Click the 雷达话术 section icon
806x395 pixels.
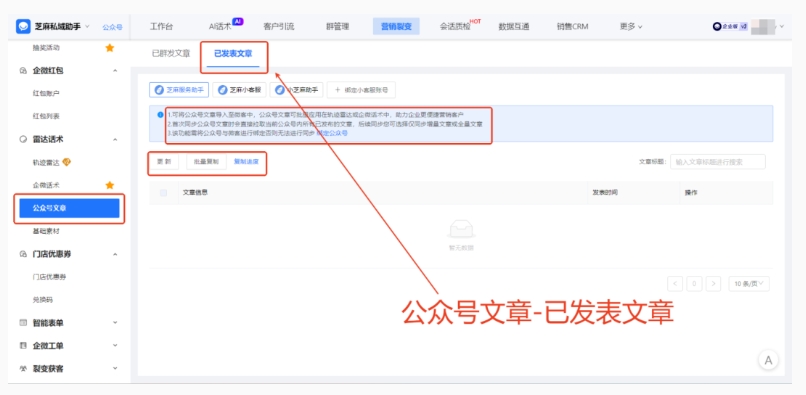[x=23, y=139]
